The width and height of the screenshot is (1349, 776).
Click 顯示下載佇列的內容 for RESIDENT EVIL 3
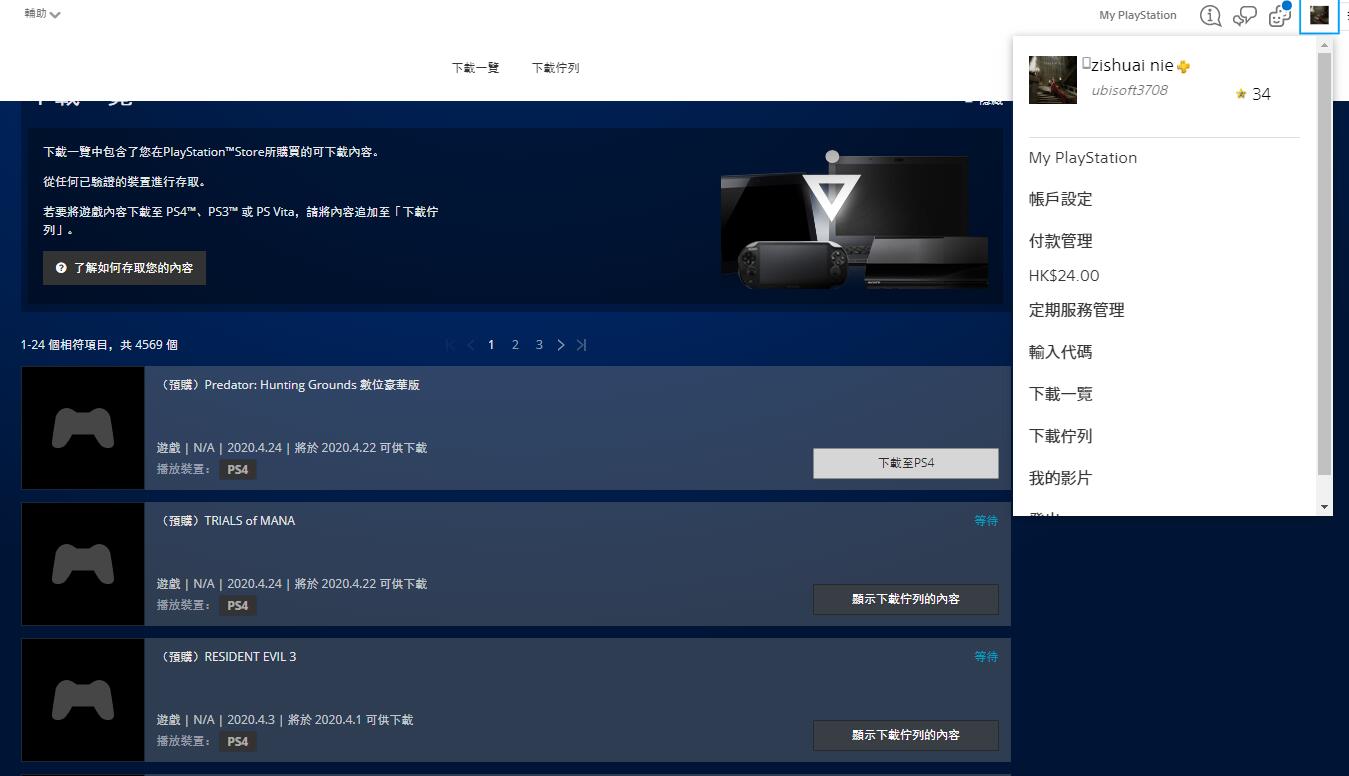[x=906, y=735]
